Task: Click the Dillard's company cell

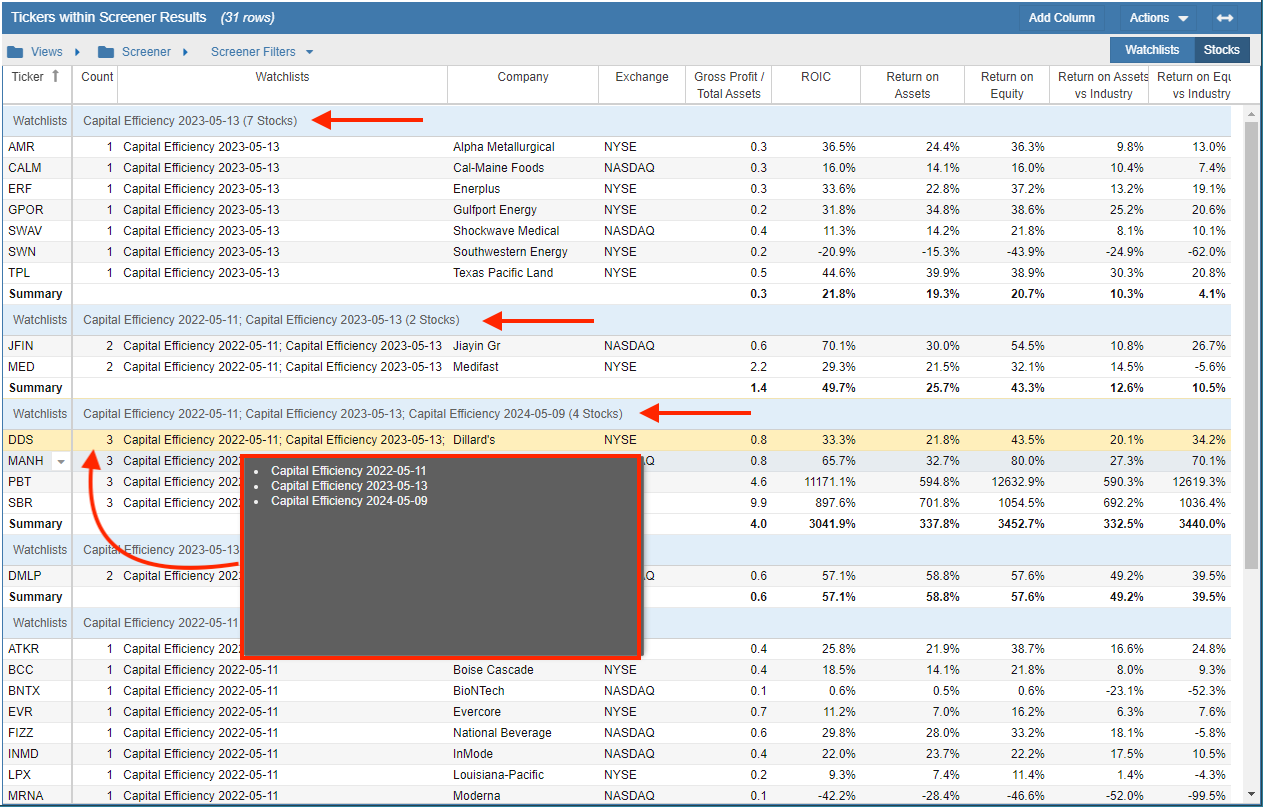Action: [523, 440]
